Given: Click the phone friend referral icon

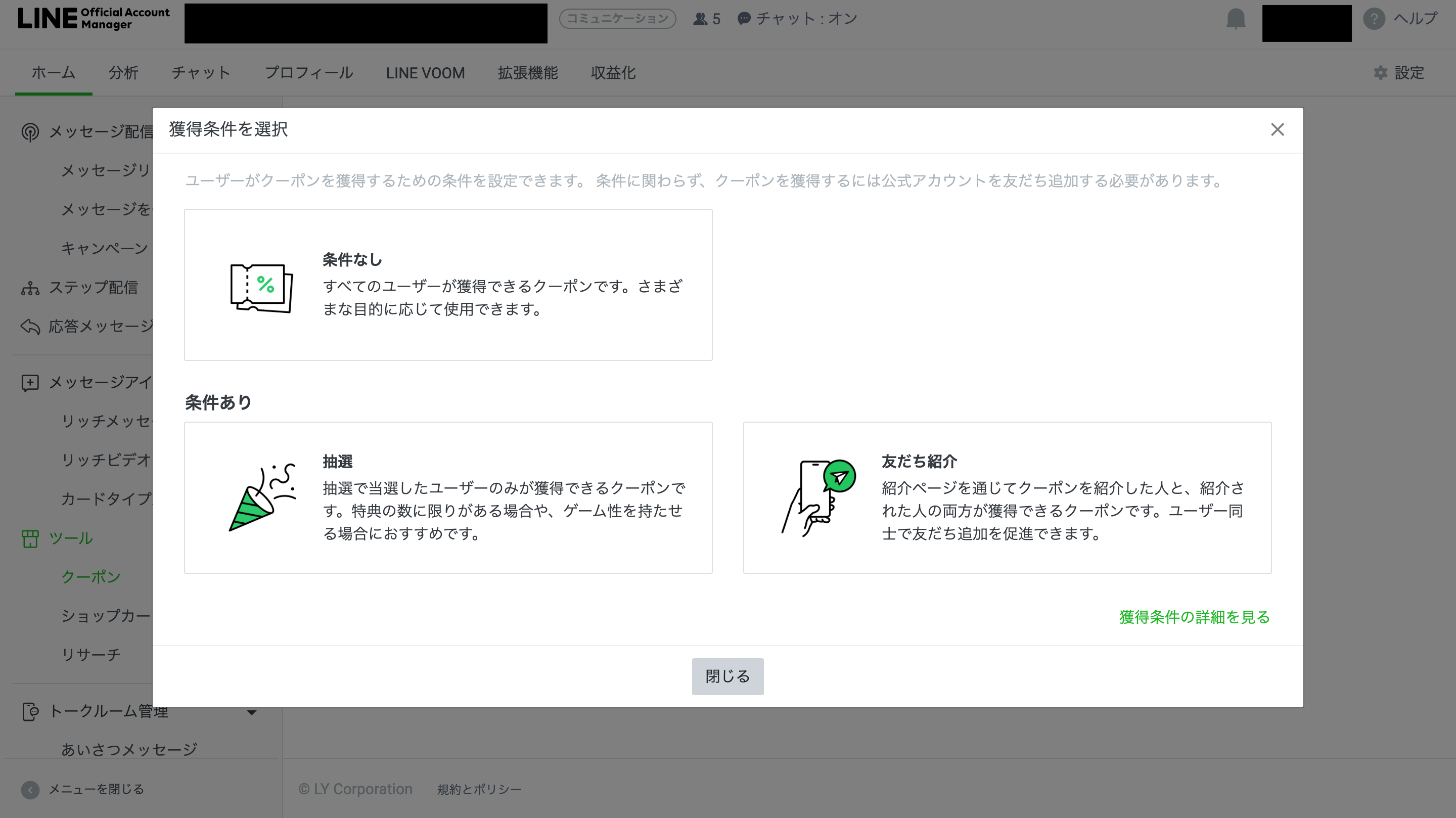Looking at the screenshot, I should pyautogui.click(x=818, y=497).
